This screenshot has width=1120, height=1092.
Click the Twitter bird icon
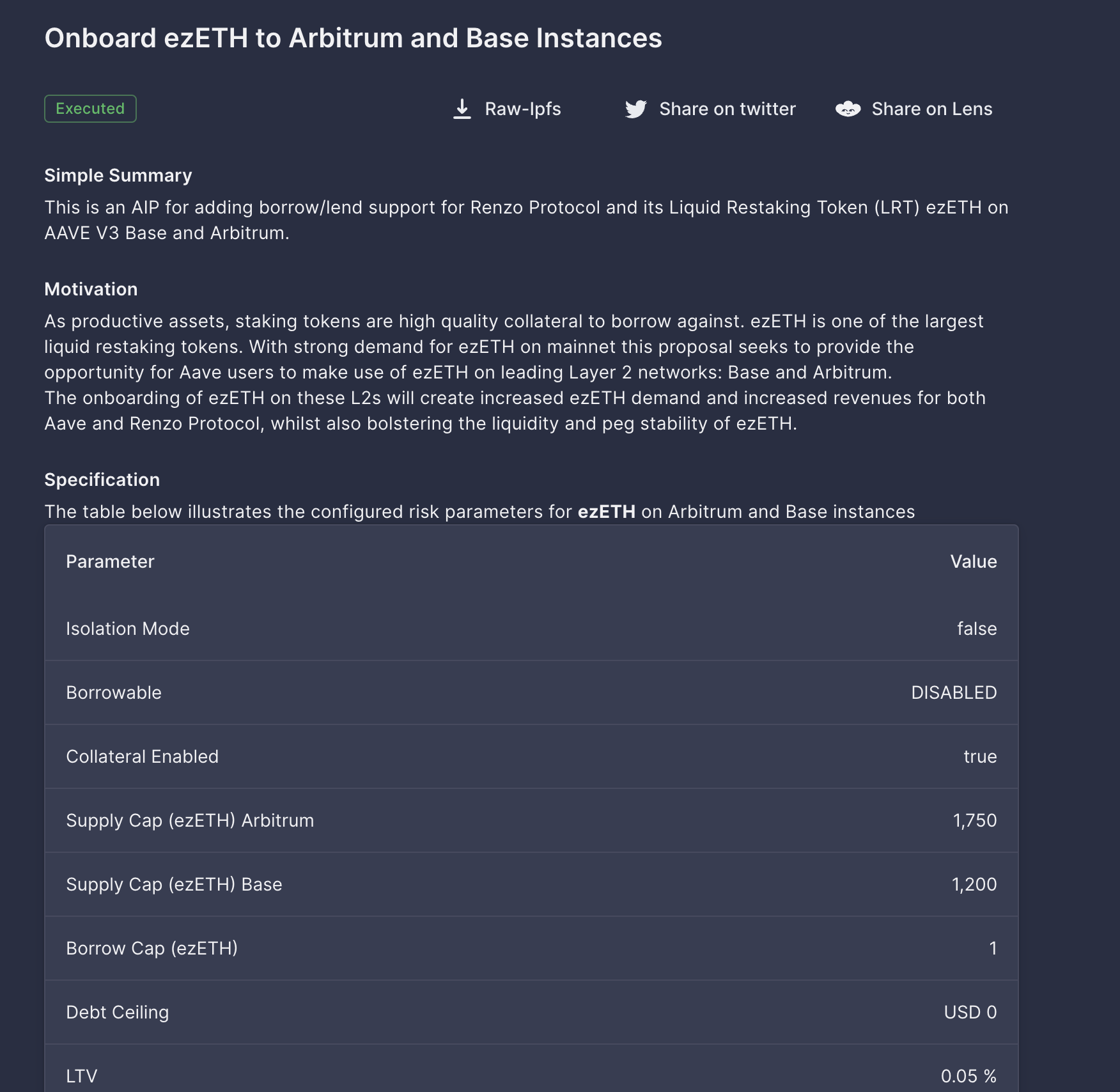point(635,109)
